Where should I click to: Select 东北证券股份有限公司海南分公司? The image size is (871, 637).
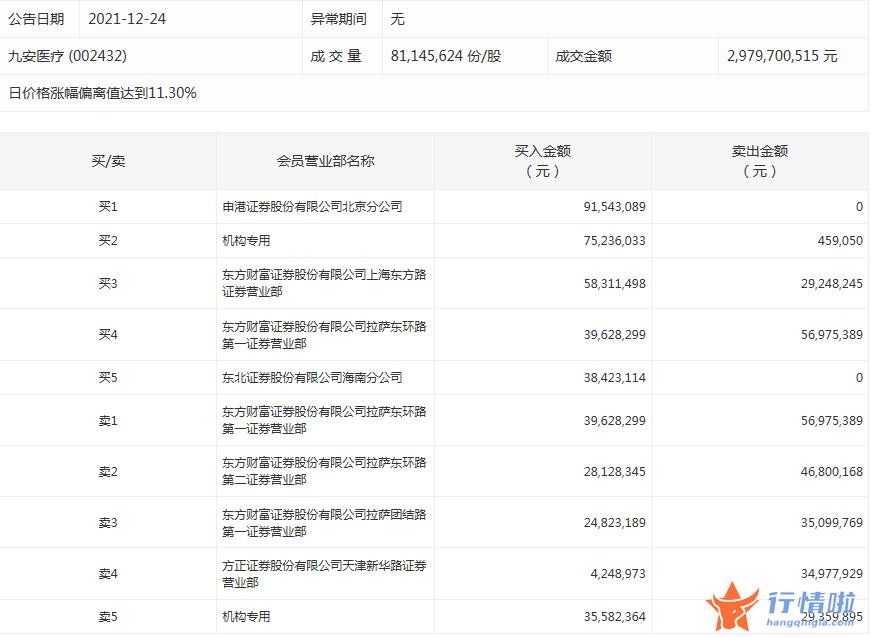(312, 378)
